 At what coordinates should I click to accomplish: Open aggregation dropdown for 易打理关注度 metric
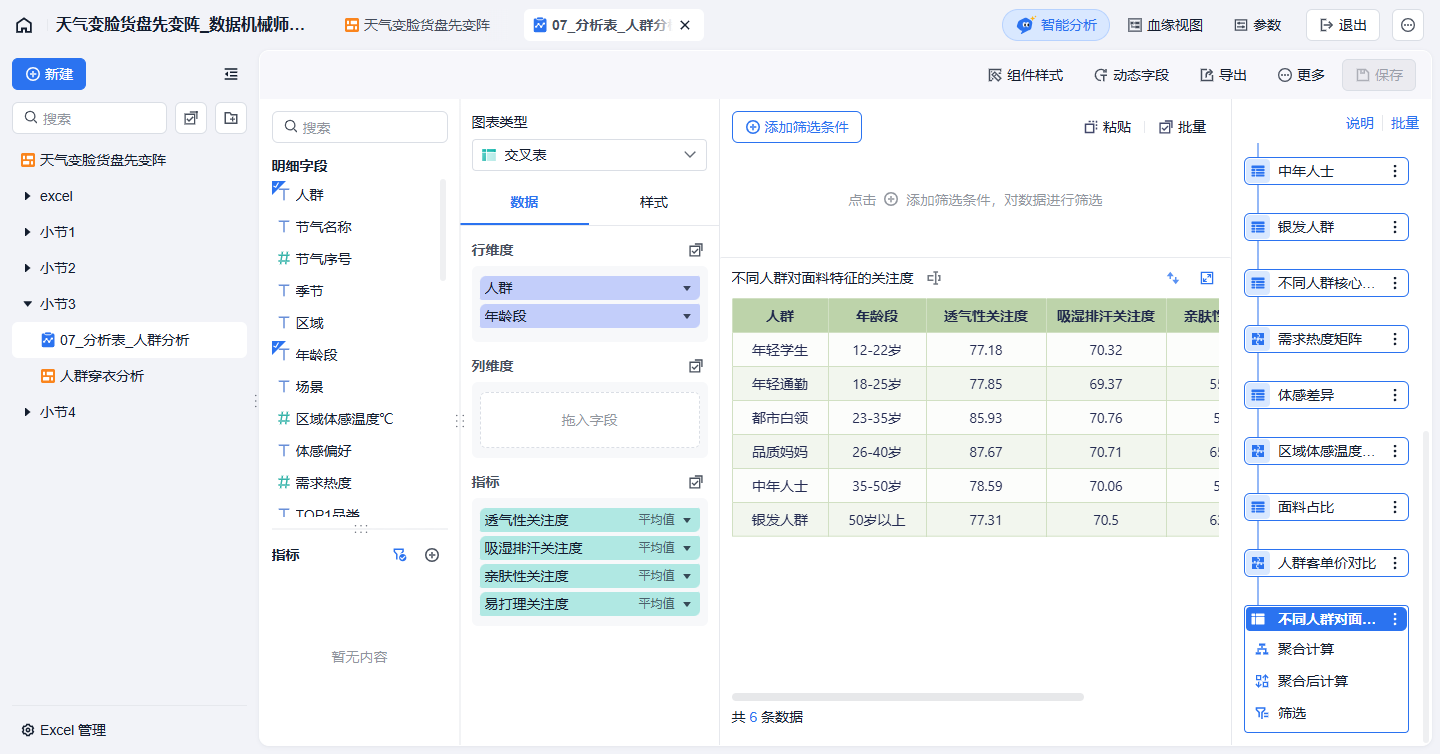(687, 604)
